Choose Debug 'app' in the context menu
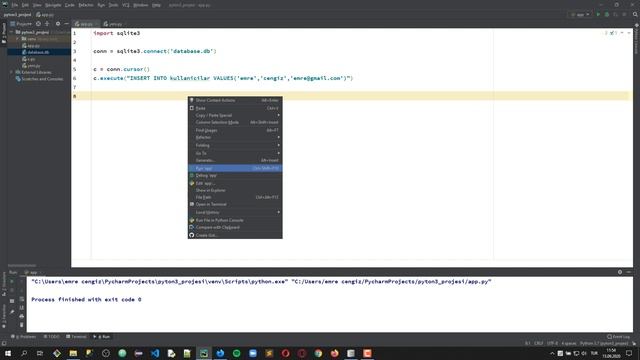The image size is (640, 360). click(x=235, y=176)
